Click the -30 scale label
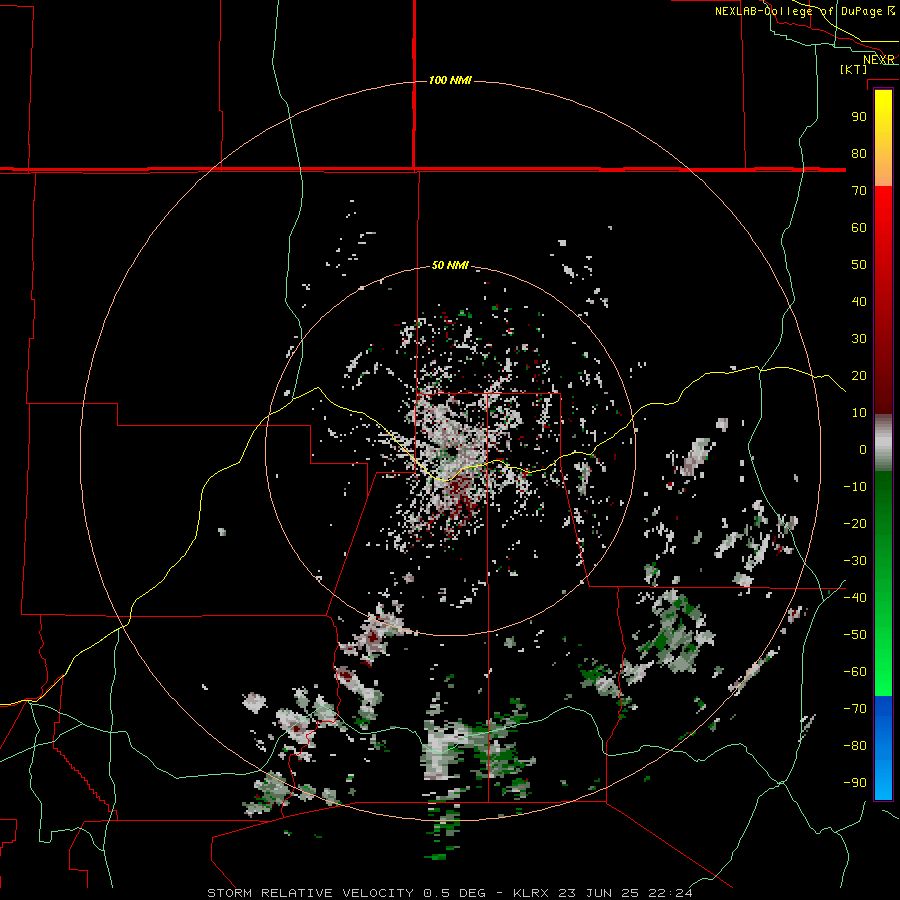The width and height of the screenshot is (900, 900). 855,561
